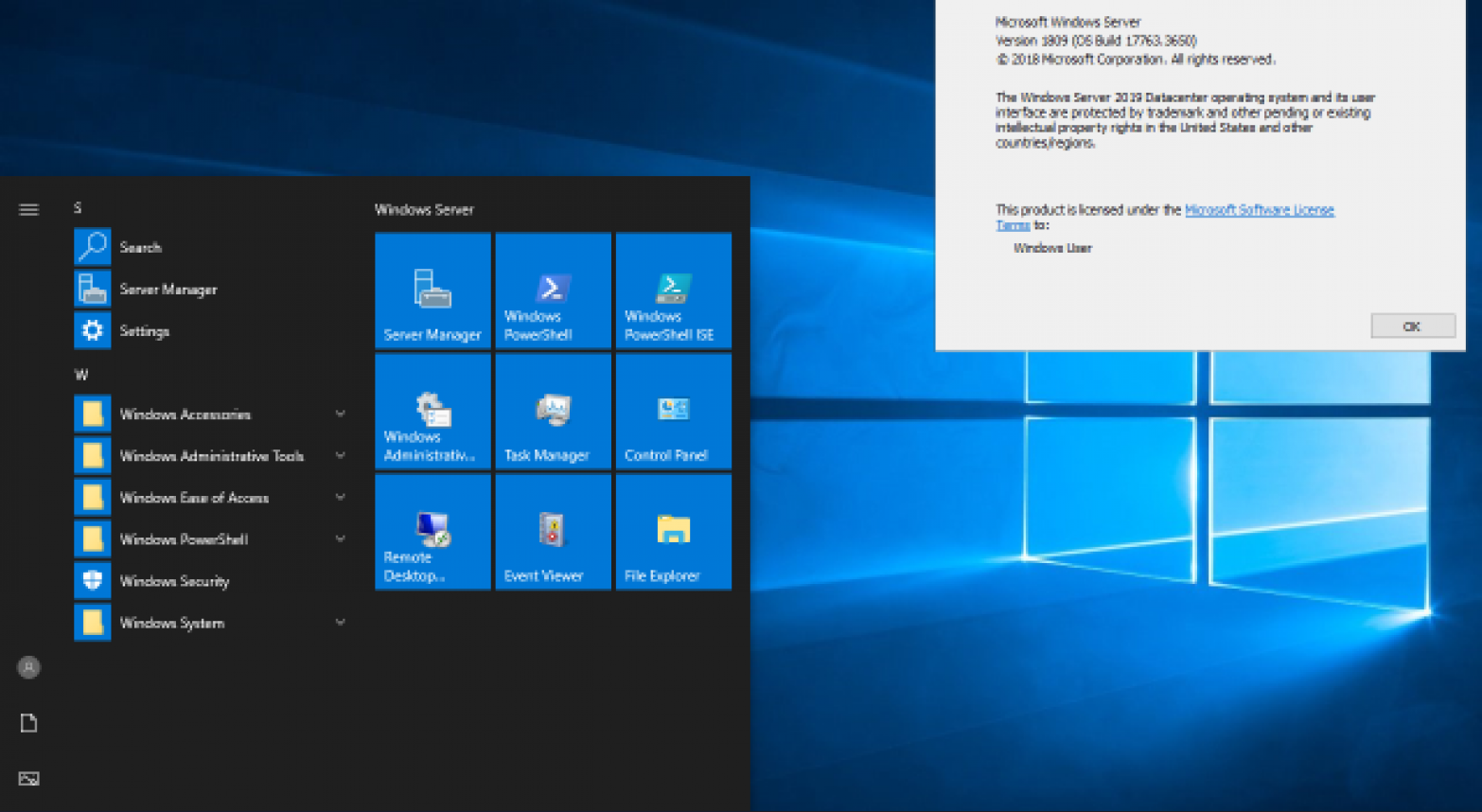Open the Documents icon in Start sidebar
1482x812 pixels.
(x=29, y=723)
